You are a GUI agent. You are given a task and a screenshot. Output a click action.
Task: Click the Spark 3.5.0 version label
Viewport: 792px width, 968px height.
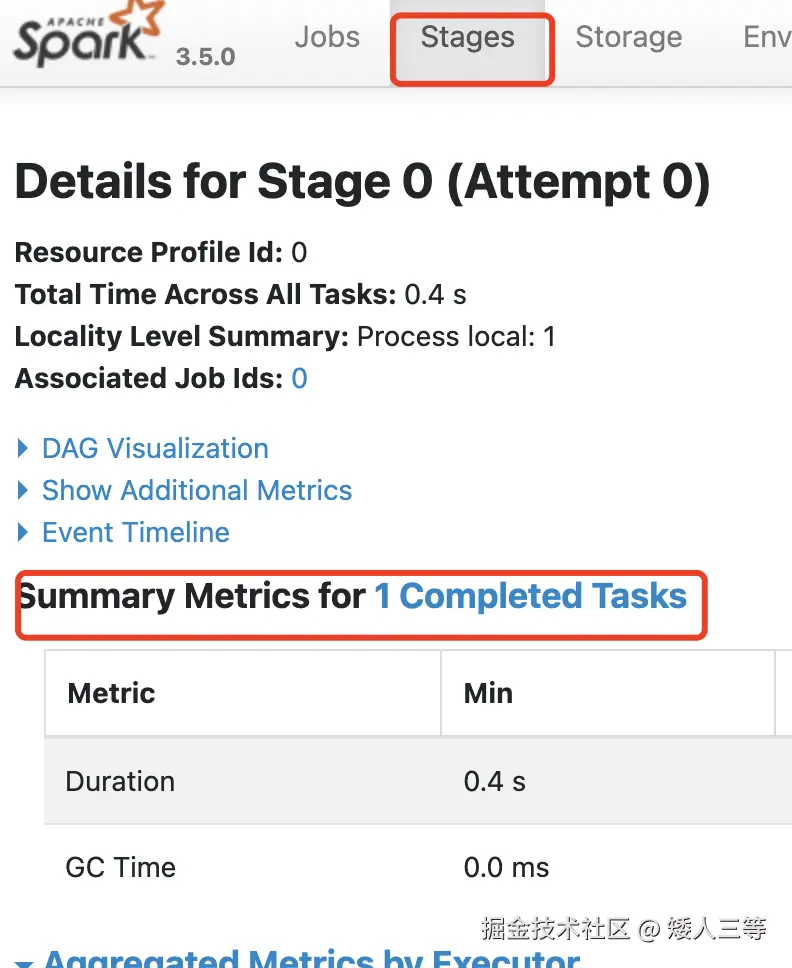coord(205,57)
